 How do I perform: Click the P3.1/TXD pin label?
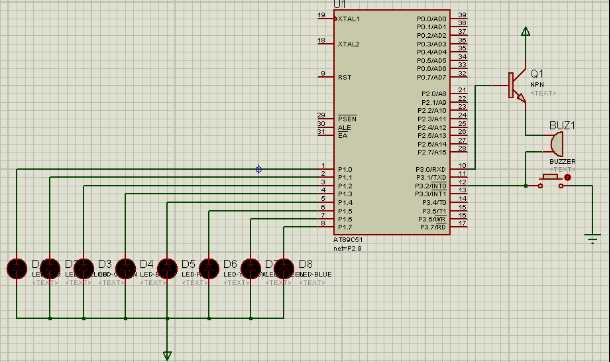coord(431,178)
